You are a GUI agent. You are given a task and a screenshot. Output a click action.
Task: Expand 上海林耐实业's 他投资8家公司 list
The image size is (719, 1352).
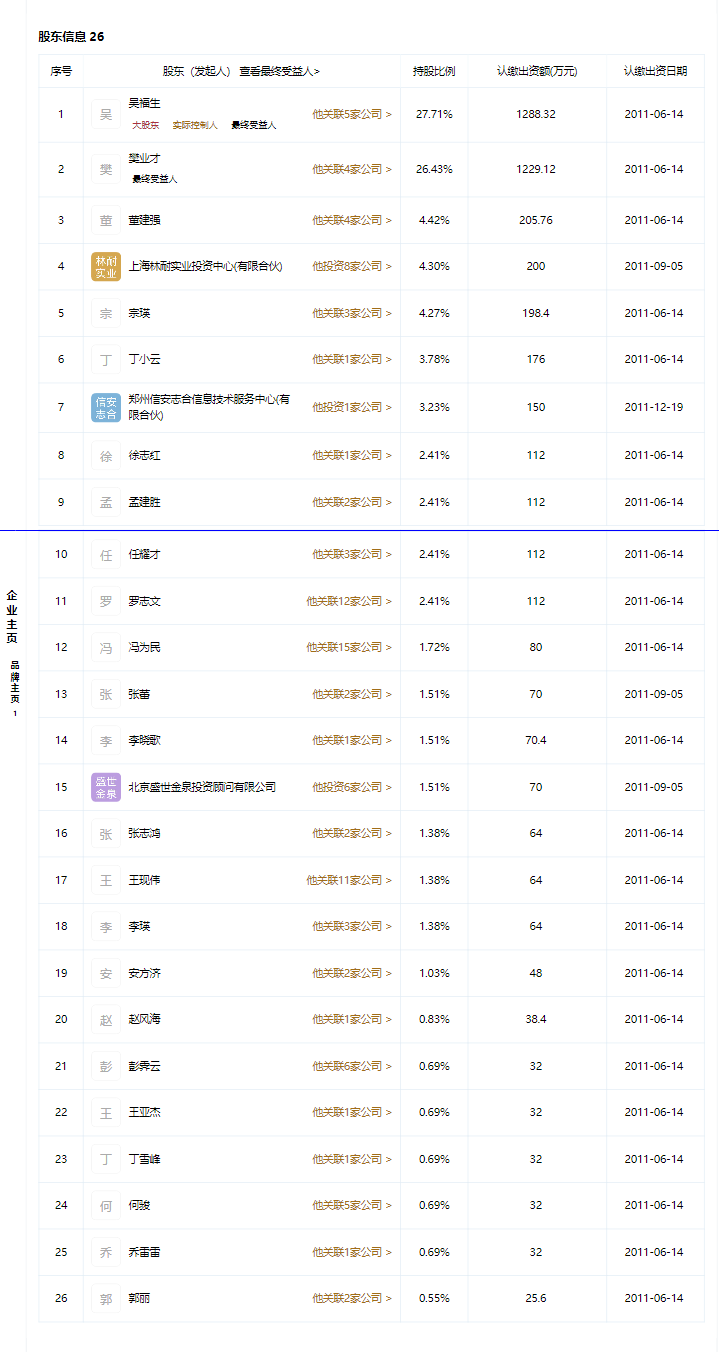pyautogui.click(x=349, y=266)
